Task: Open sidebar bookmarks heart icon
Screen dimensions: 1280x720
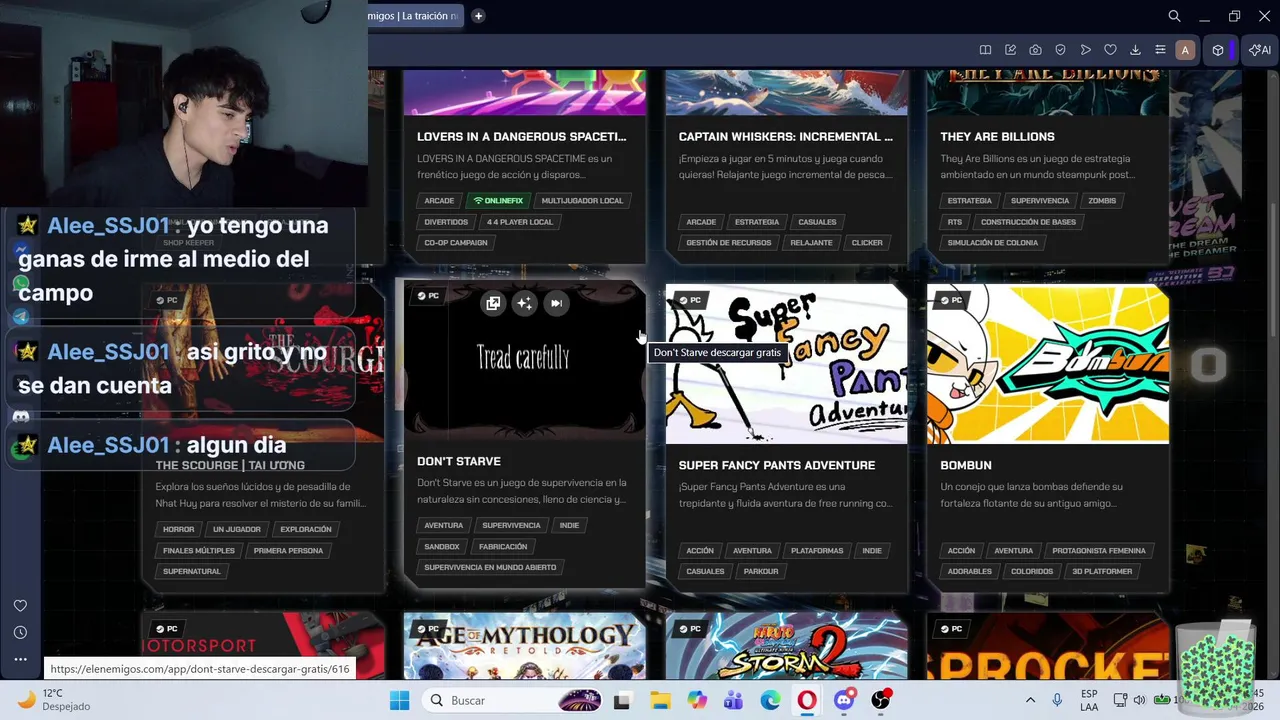Action: pyautogui.click(x=20, y=606)
